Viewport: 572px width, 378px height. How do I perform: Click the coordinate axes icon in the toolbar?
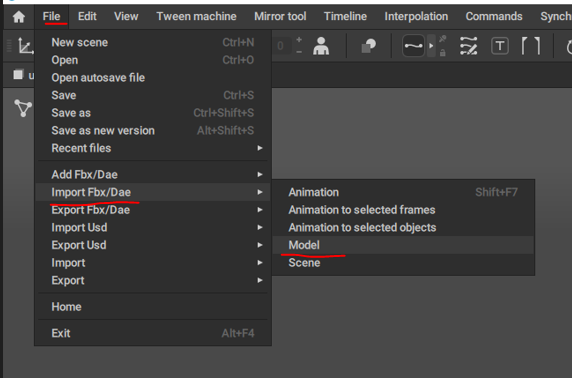26,46
